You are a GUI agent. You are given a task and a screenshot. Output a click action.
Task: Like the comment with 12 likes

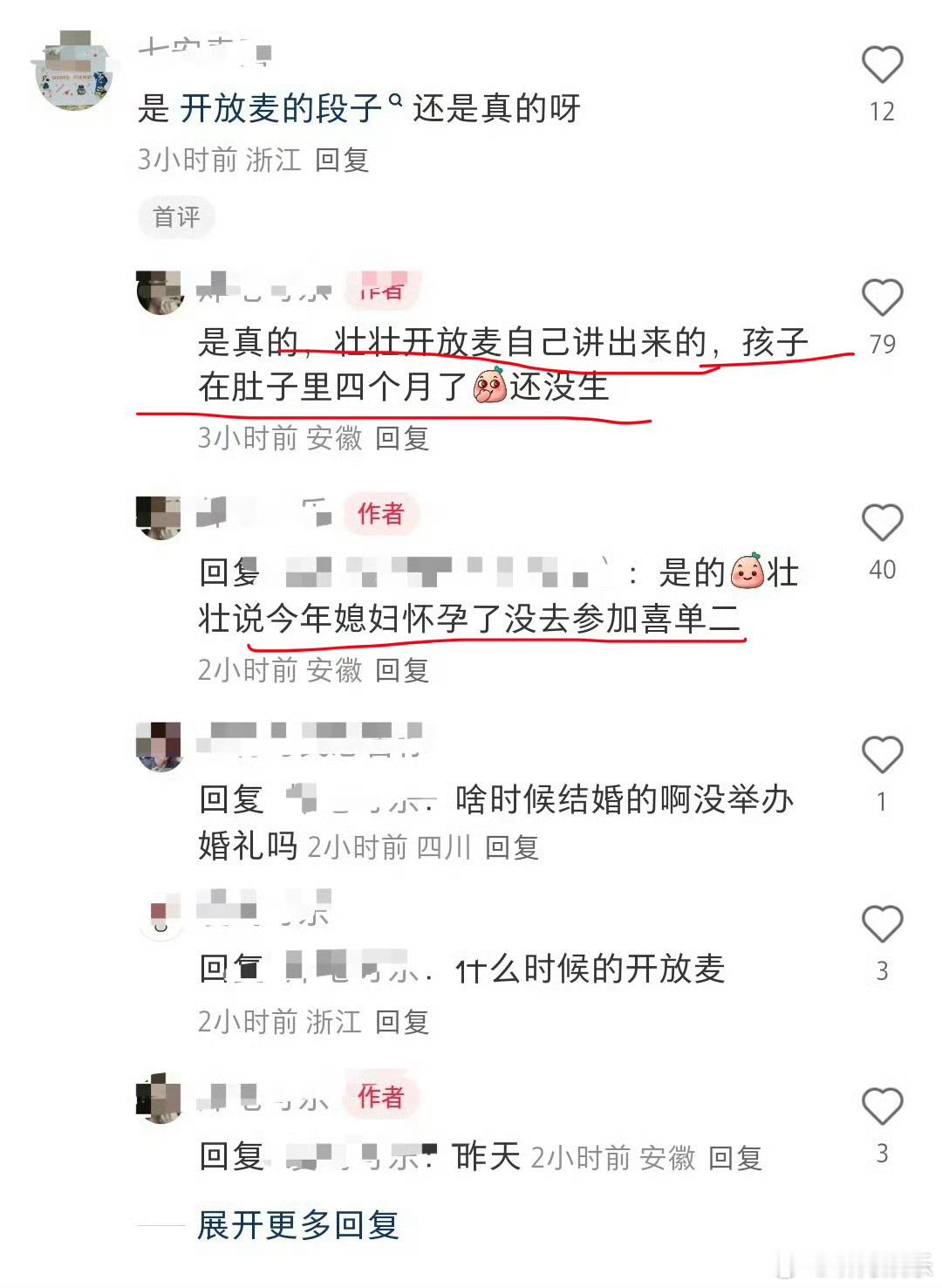click(882, 65)
